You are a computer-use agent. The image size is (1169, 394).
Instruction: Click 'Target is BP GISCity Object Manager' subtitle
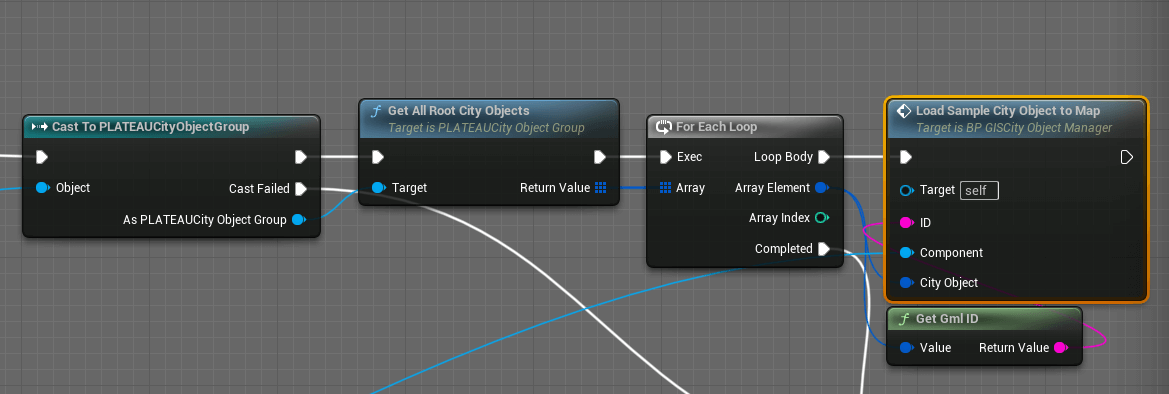(x=1014, y=128)
